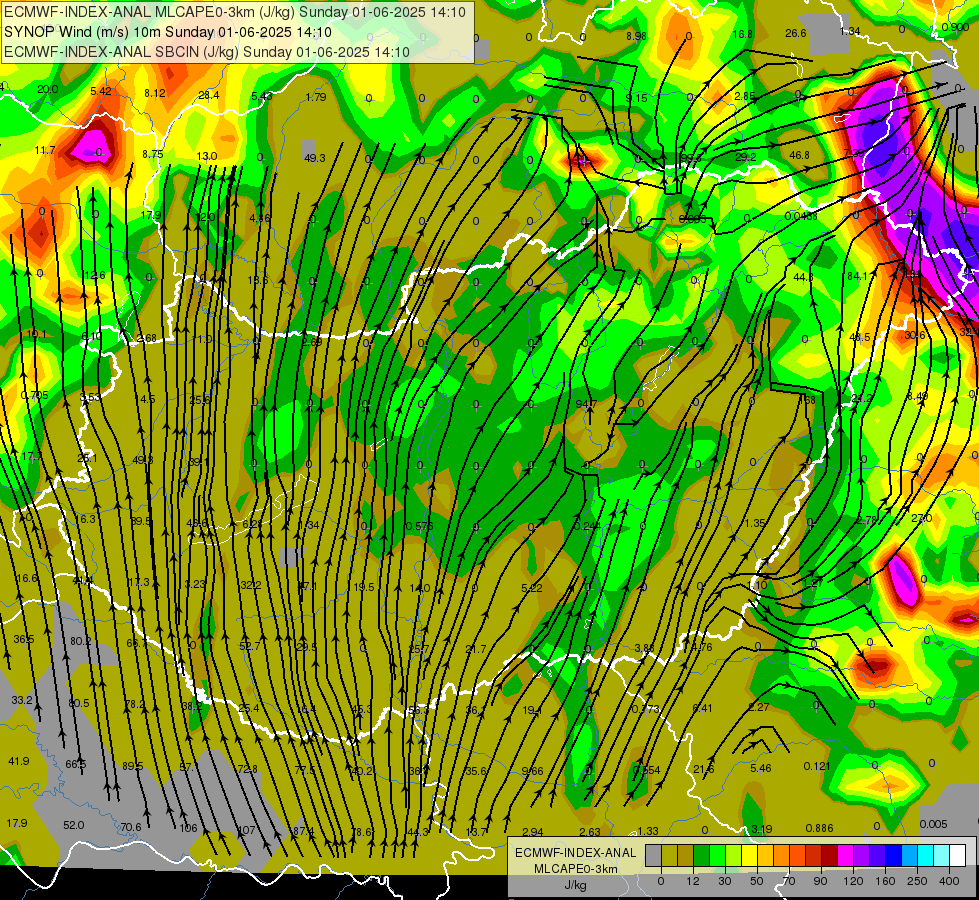The width and height of the screenshot is (979, 900).
Task: Click the legend scale value 120
Action: coord(854,881)
